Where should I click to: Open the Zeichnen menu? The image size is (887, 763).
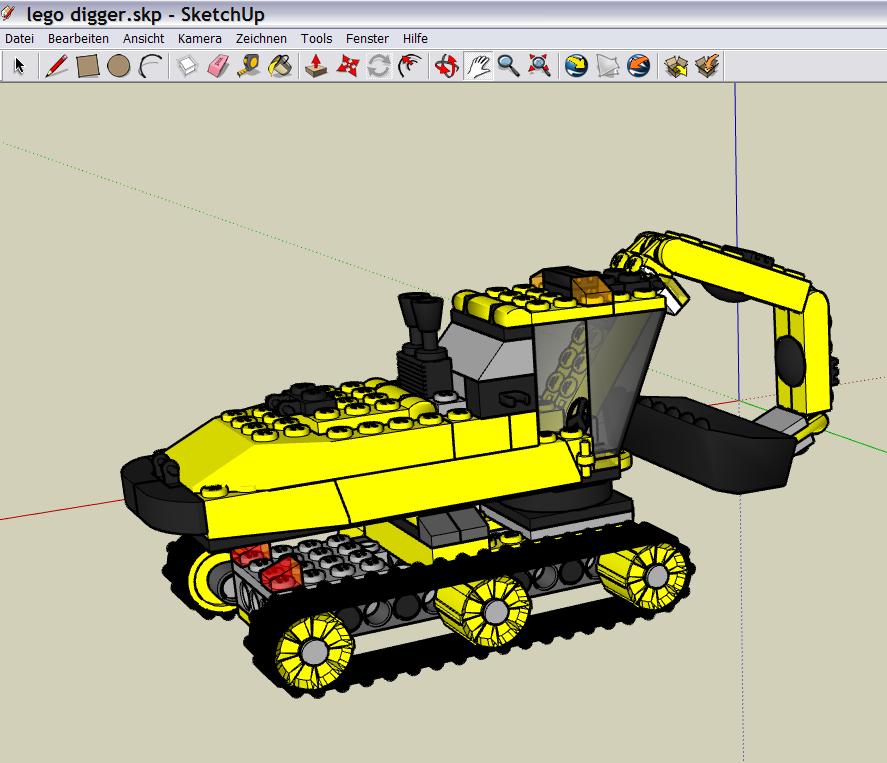(261, 38)
